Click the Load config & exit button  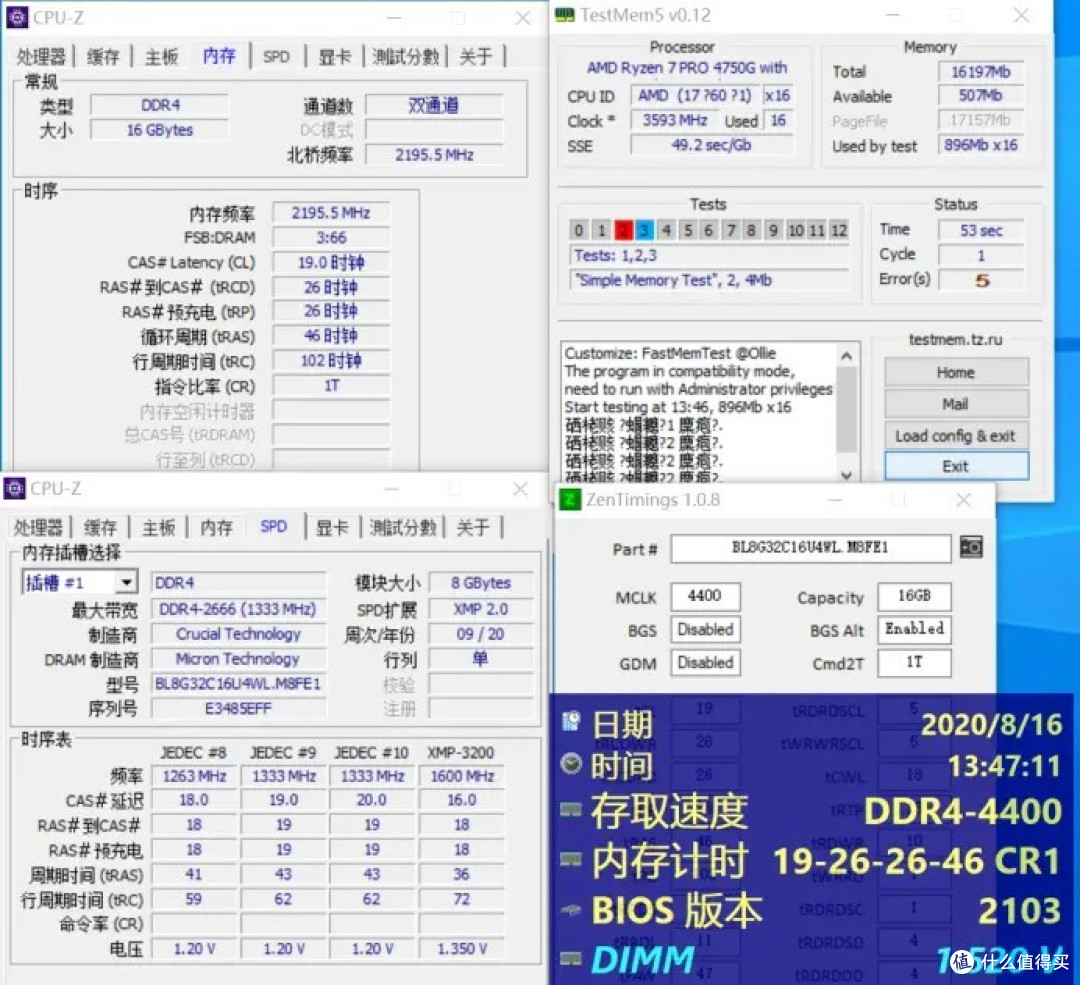pos(955,435)
